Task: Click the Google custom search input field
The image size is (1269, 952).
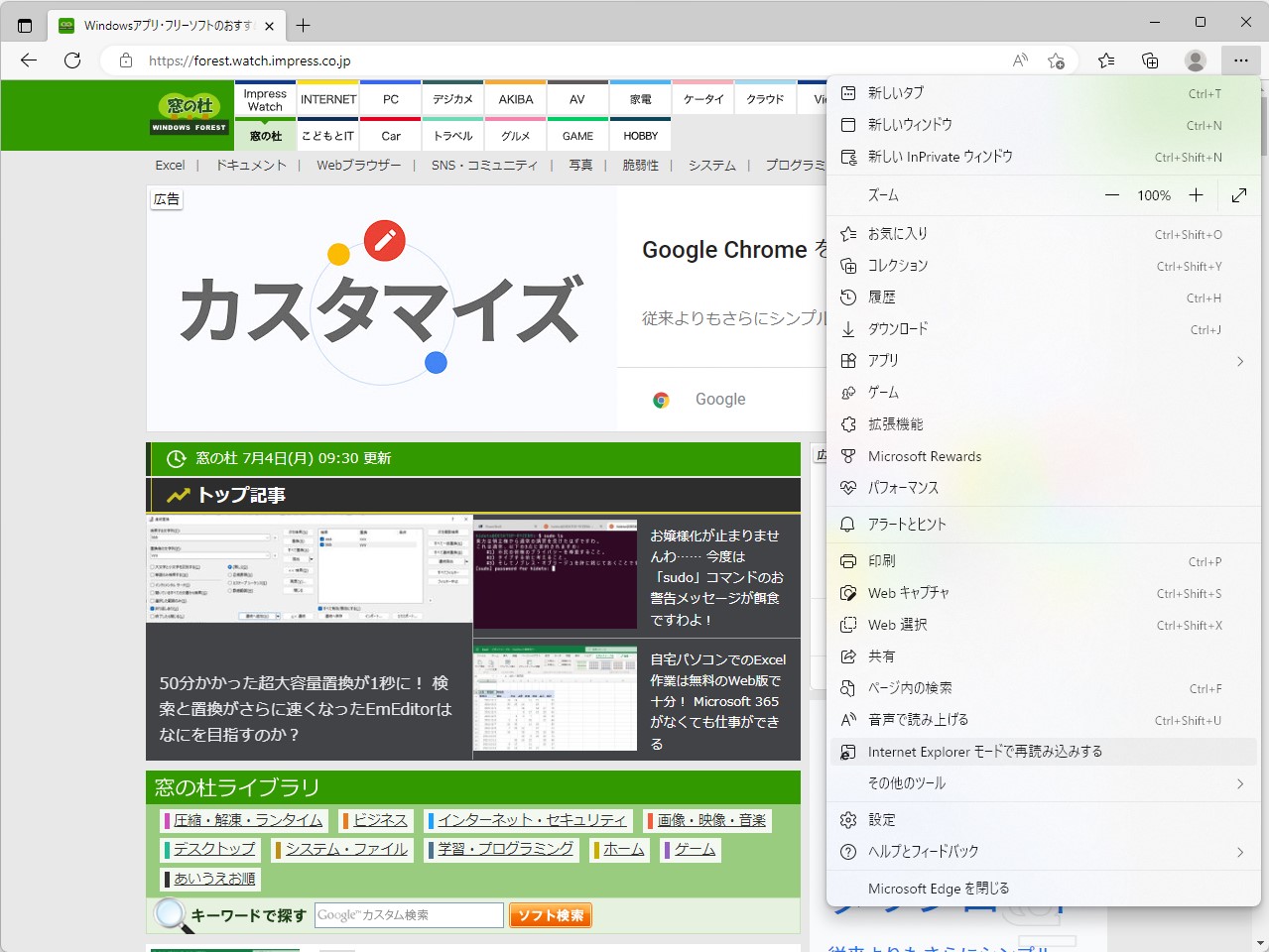Action: [408, 915]
